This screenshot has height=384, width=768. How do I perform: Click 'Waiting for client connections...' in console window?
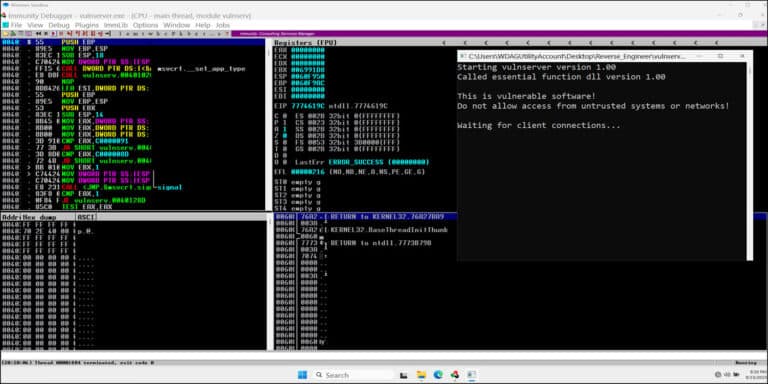point(539,125)
